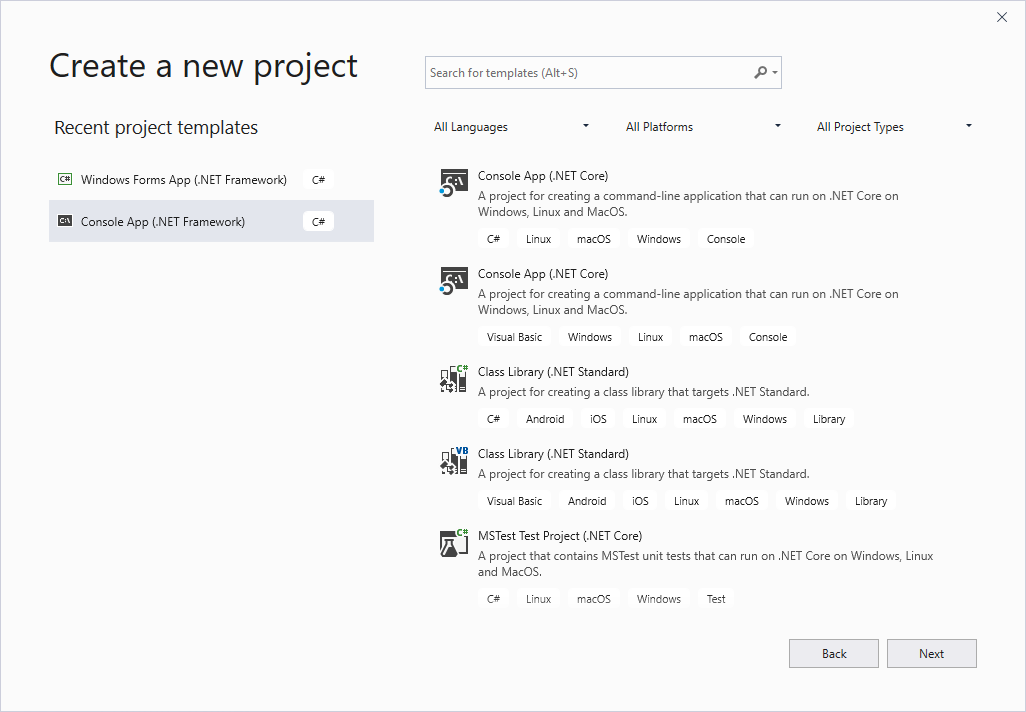
Task: Click the Test tag under MSTest Test Project
Action: pyautogui.click(x=716, y=599)
